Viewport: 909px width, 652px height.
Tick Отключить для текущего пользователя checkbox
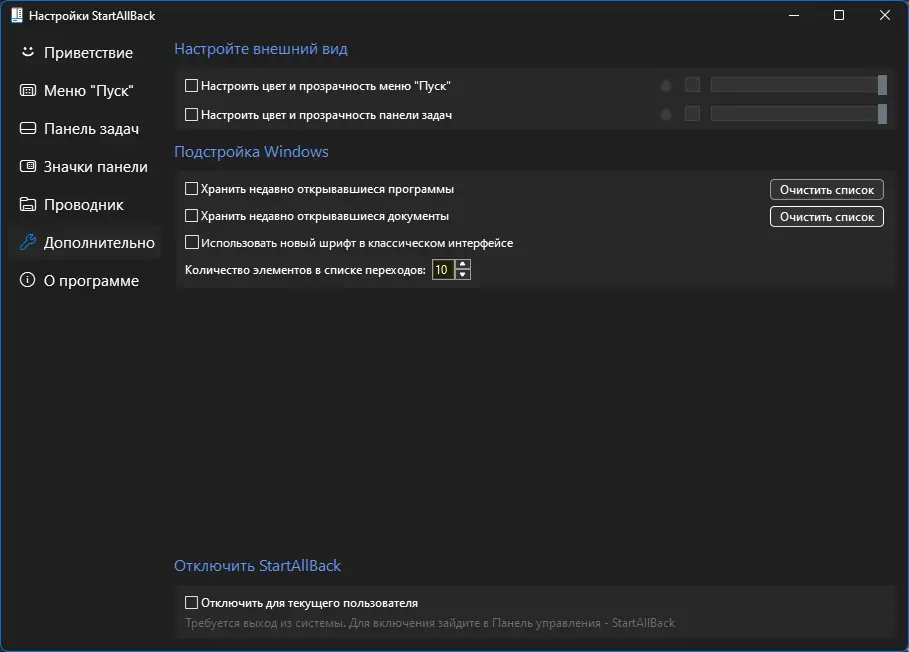coord(192,603)
